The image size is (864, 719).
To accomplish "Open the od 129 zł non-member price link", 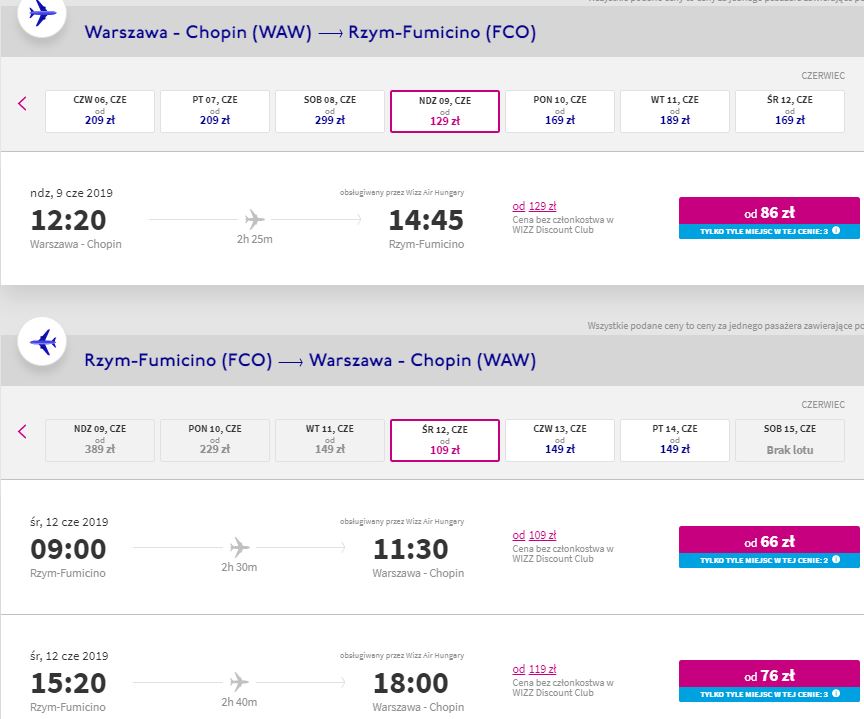I will (x=534, y=206).
